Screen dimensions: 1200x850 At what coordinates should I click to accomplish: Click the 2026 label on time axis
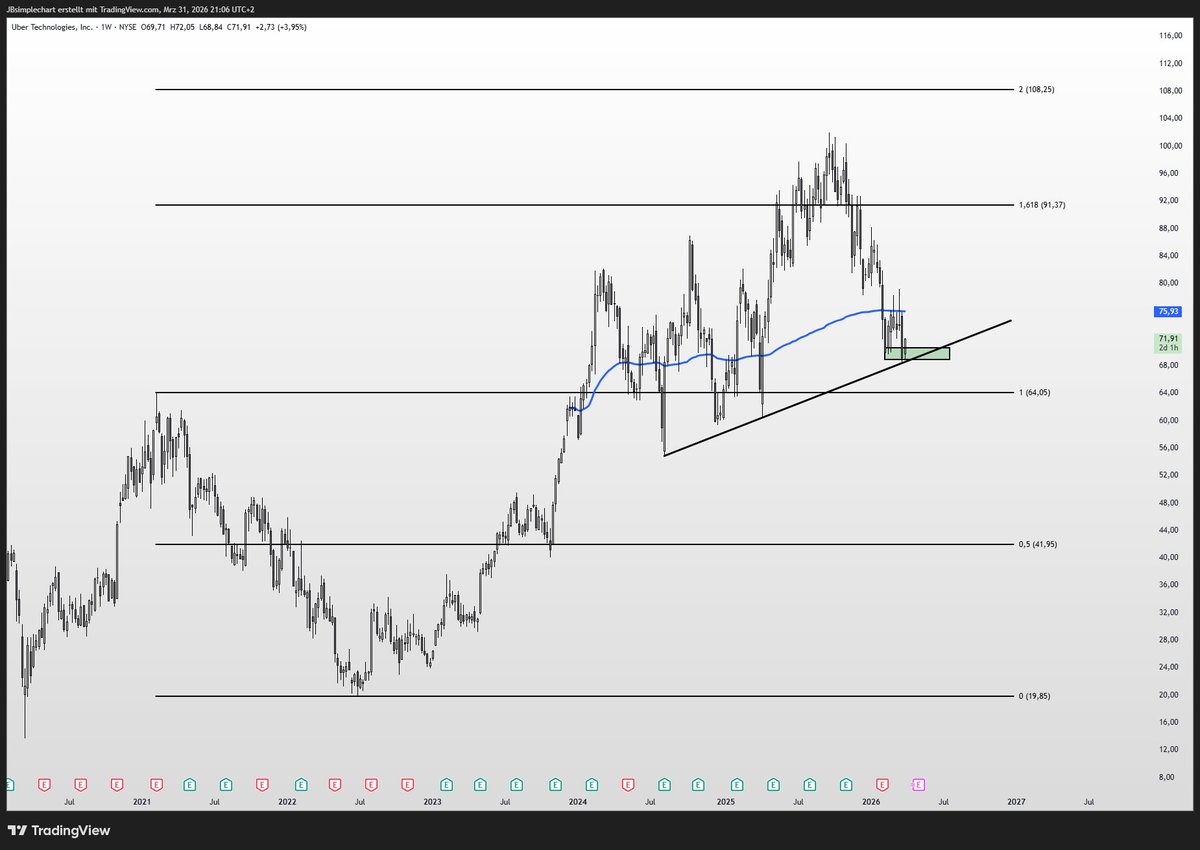pyautogui.click(x=870, y=802)
